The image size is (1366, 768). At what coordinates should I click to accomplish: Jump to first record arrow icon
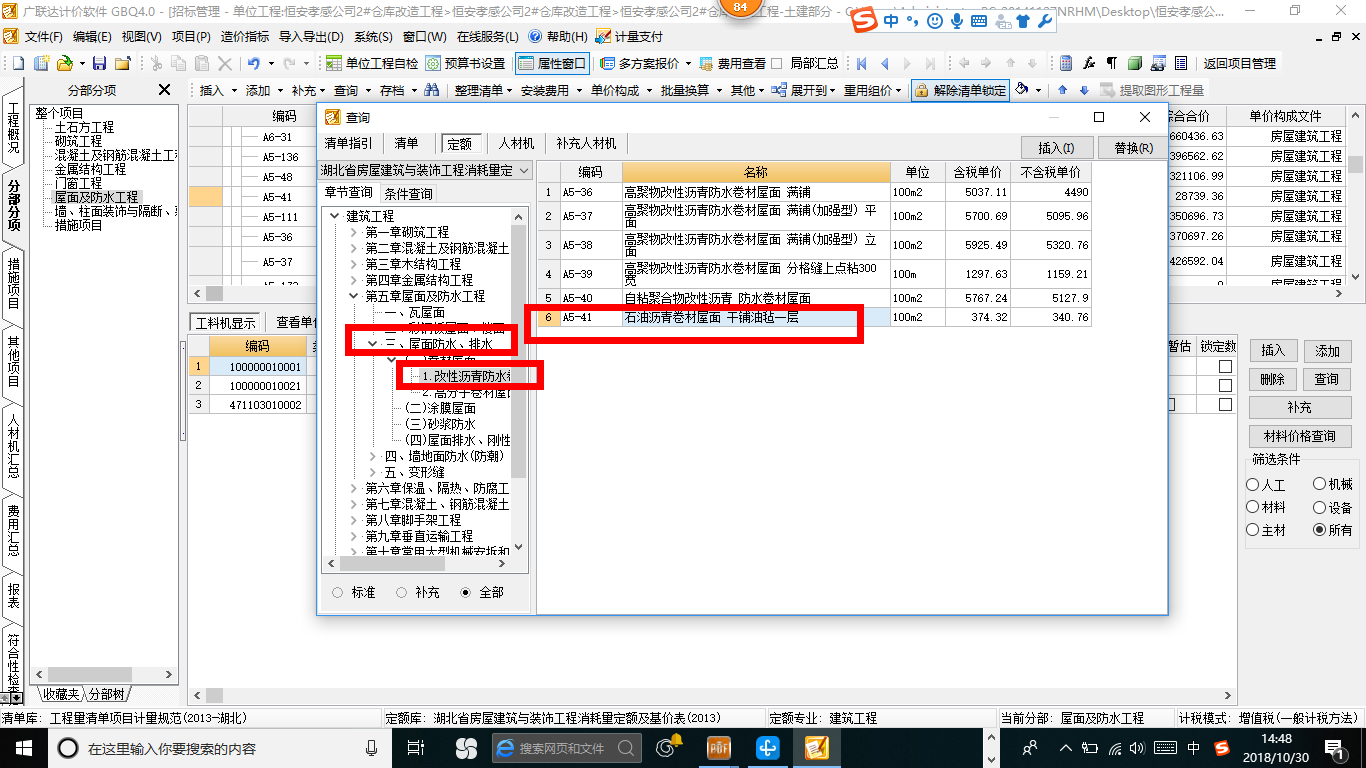[862, 63]
